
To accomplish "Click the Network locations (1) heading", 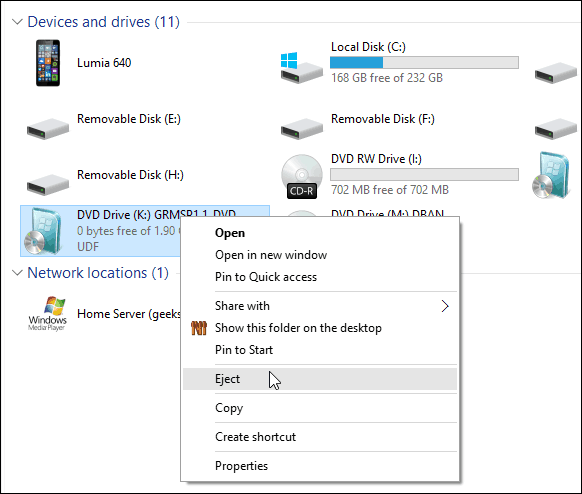I will click(x=98, y=273).
